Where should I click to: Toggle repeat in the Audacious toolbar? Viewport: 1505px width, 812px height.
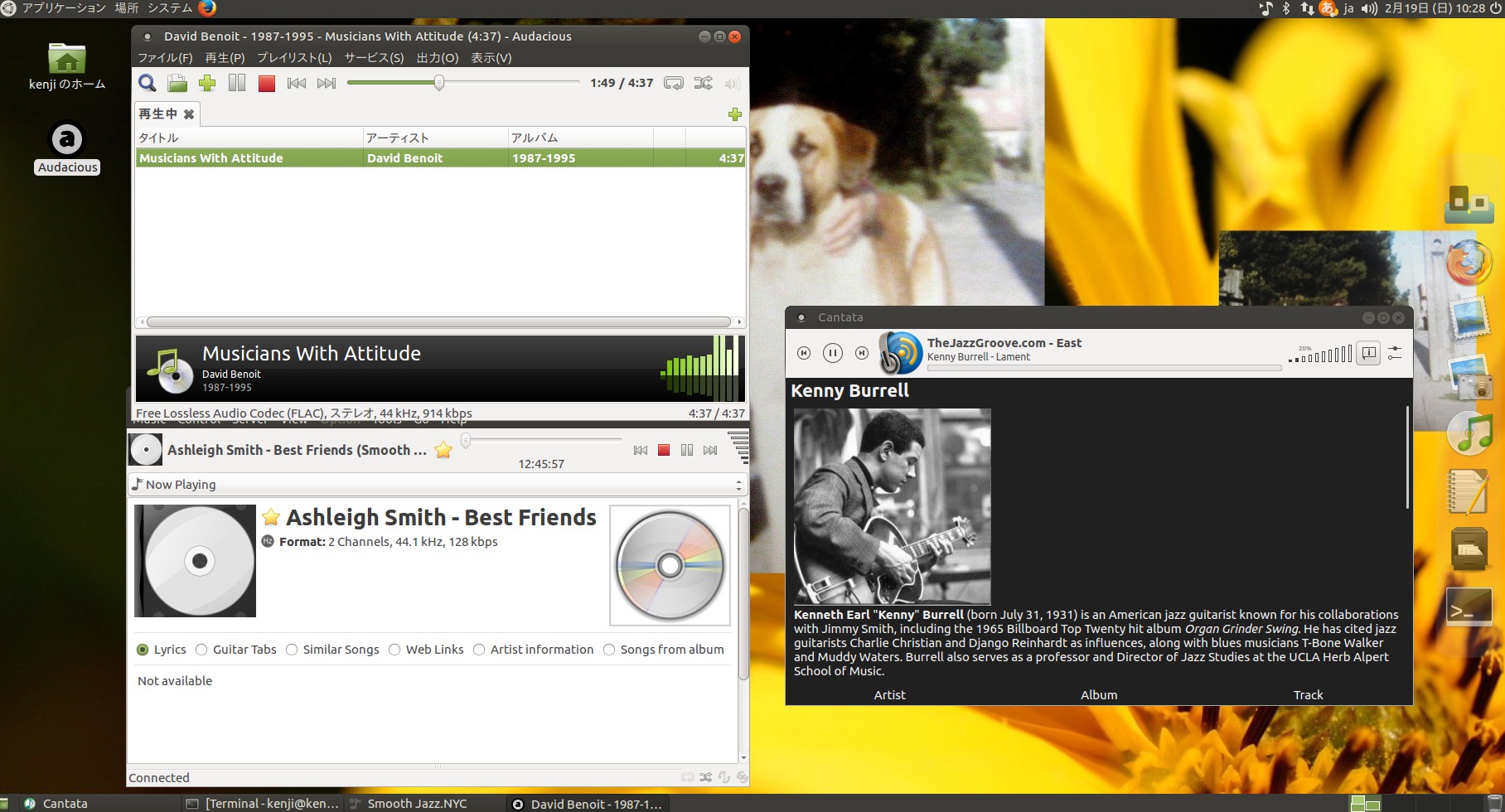(x=674, y=83)
